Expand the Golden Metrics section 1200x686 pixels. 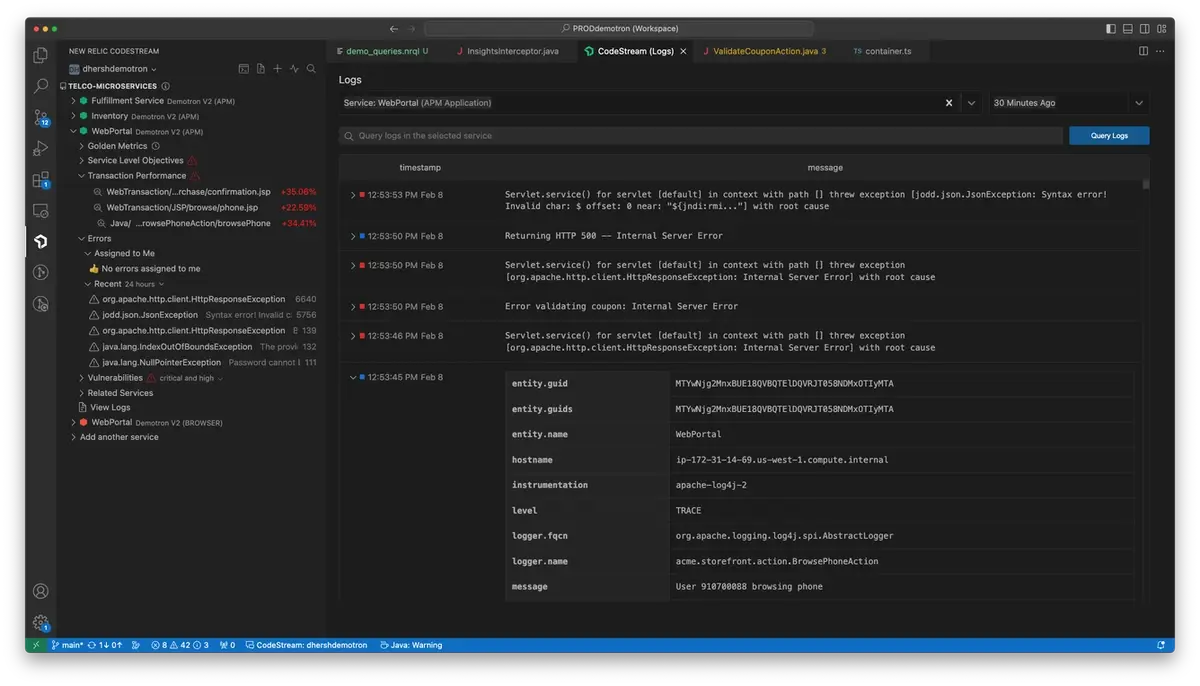tap(117, 146)
